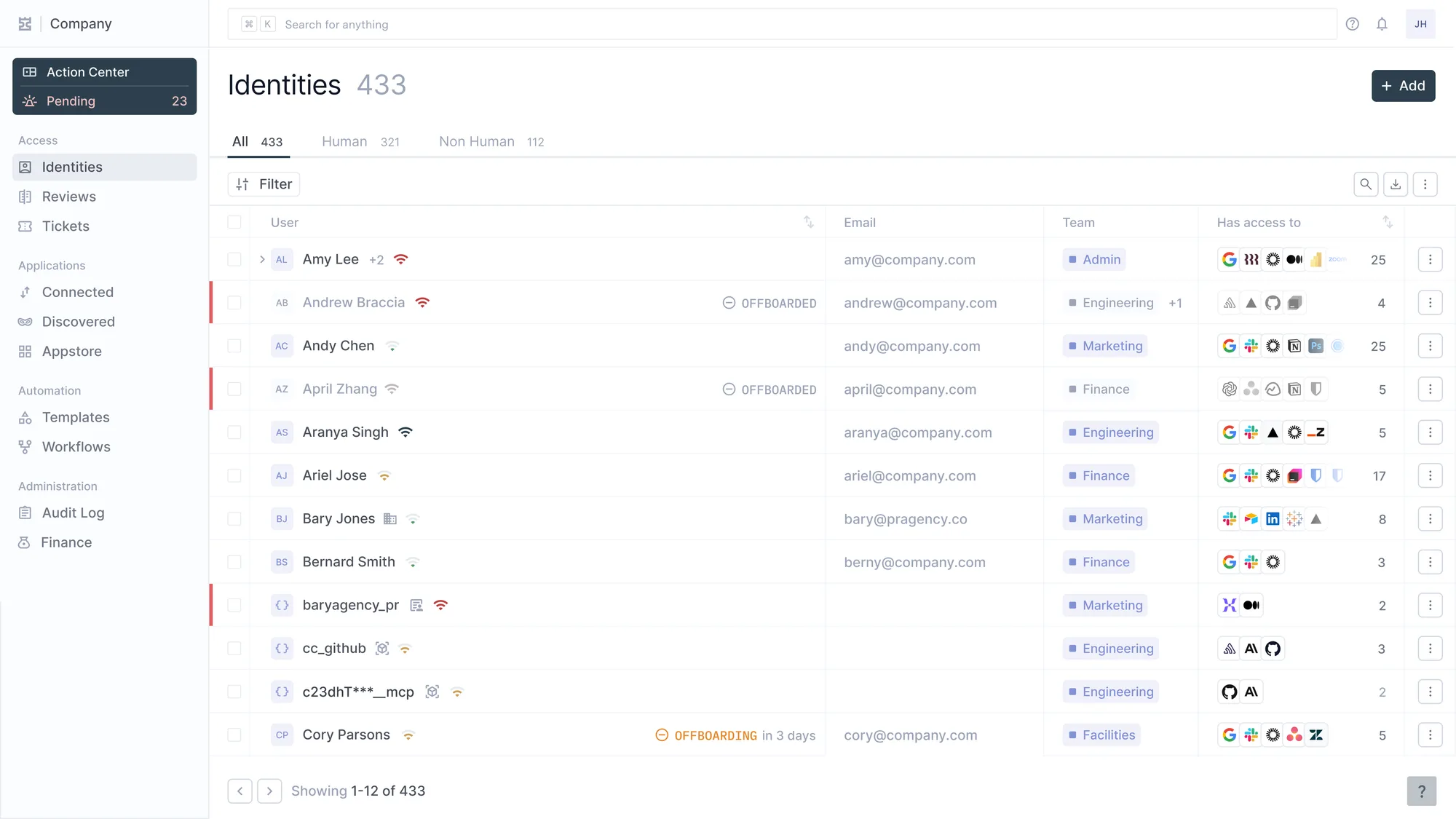Go to previous page of identities
Screen dimensions: 1456x819
[x=240, y=791]
